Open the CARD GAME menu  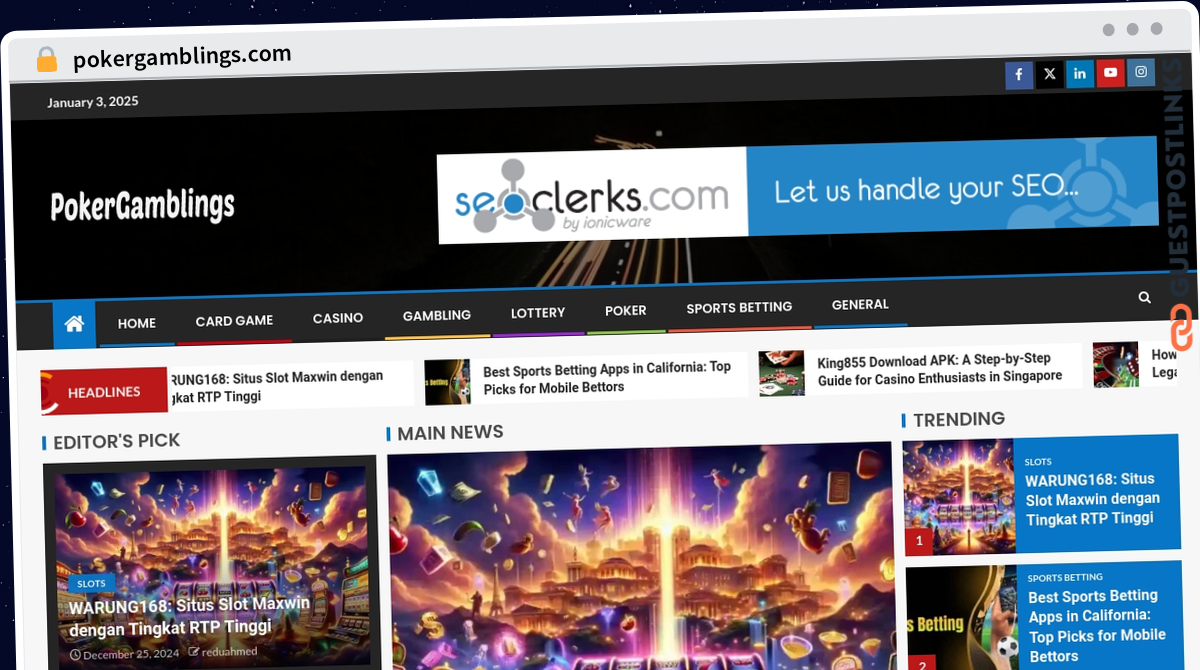(234, 321)
